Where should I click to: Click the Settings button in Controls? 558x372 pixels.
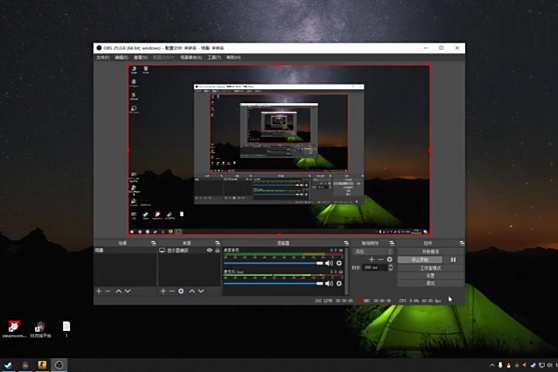click(431, 276)
